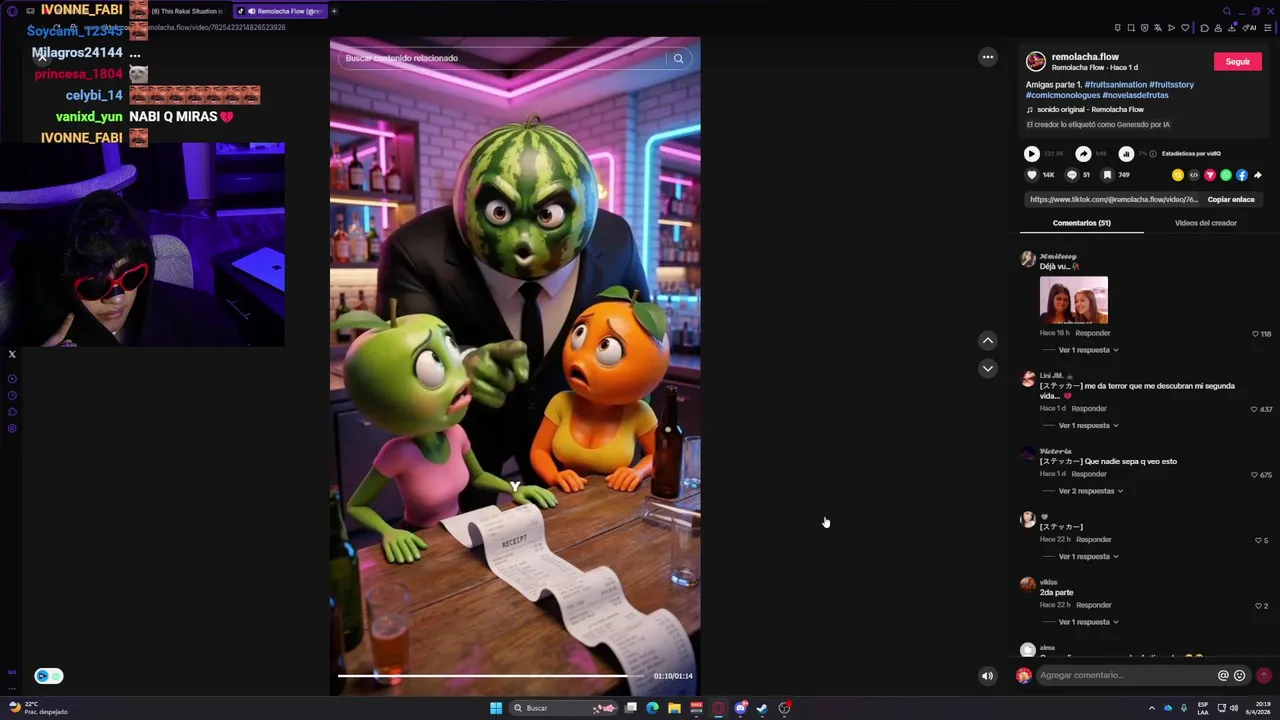Open the image attached to Déjà vu comment
Viewport: 1280px width, 720px height.
click(1074, 300)
